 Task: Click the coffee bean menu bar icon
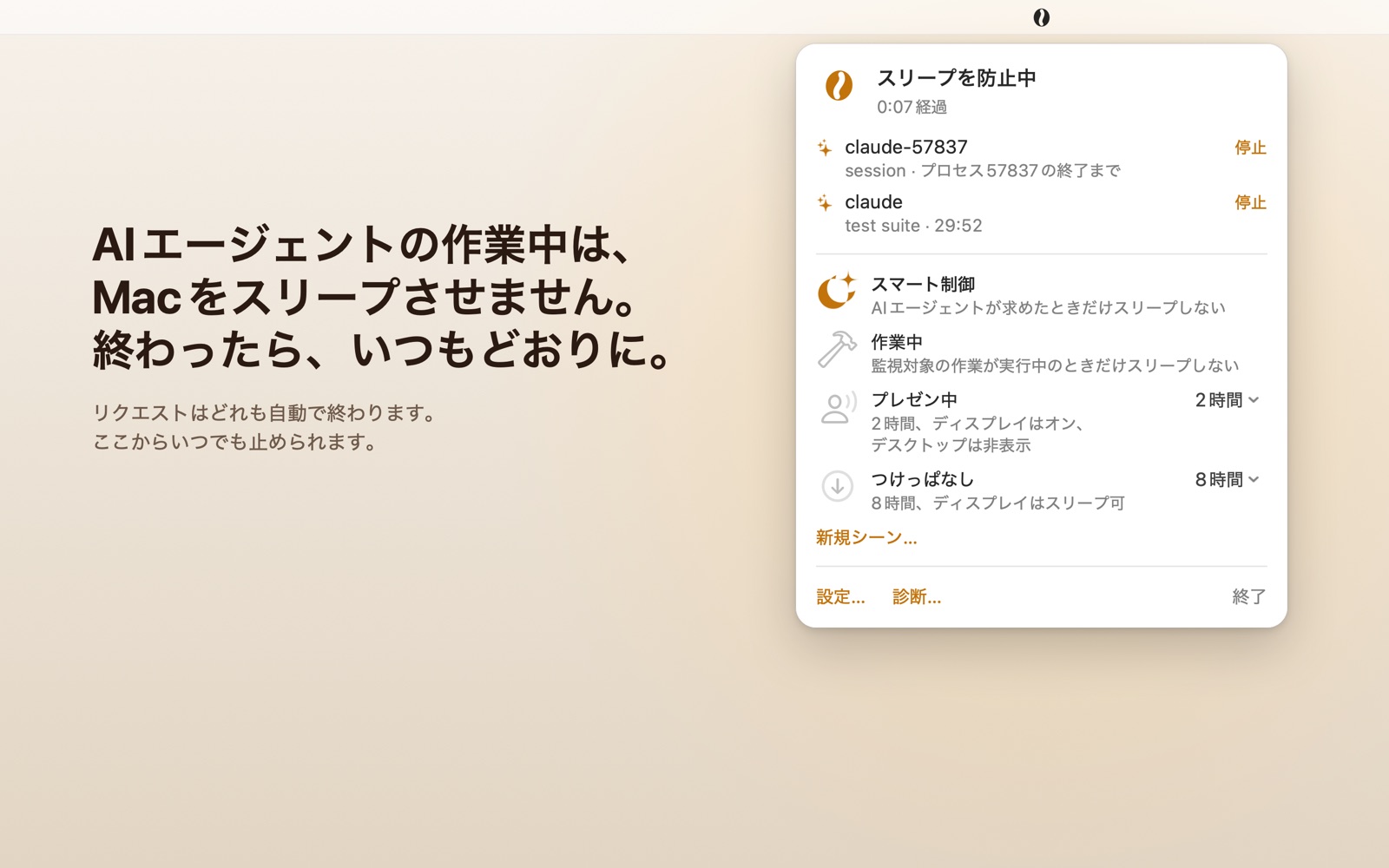[x=1041, y=17]
